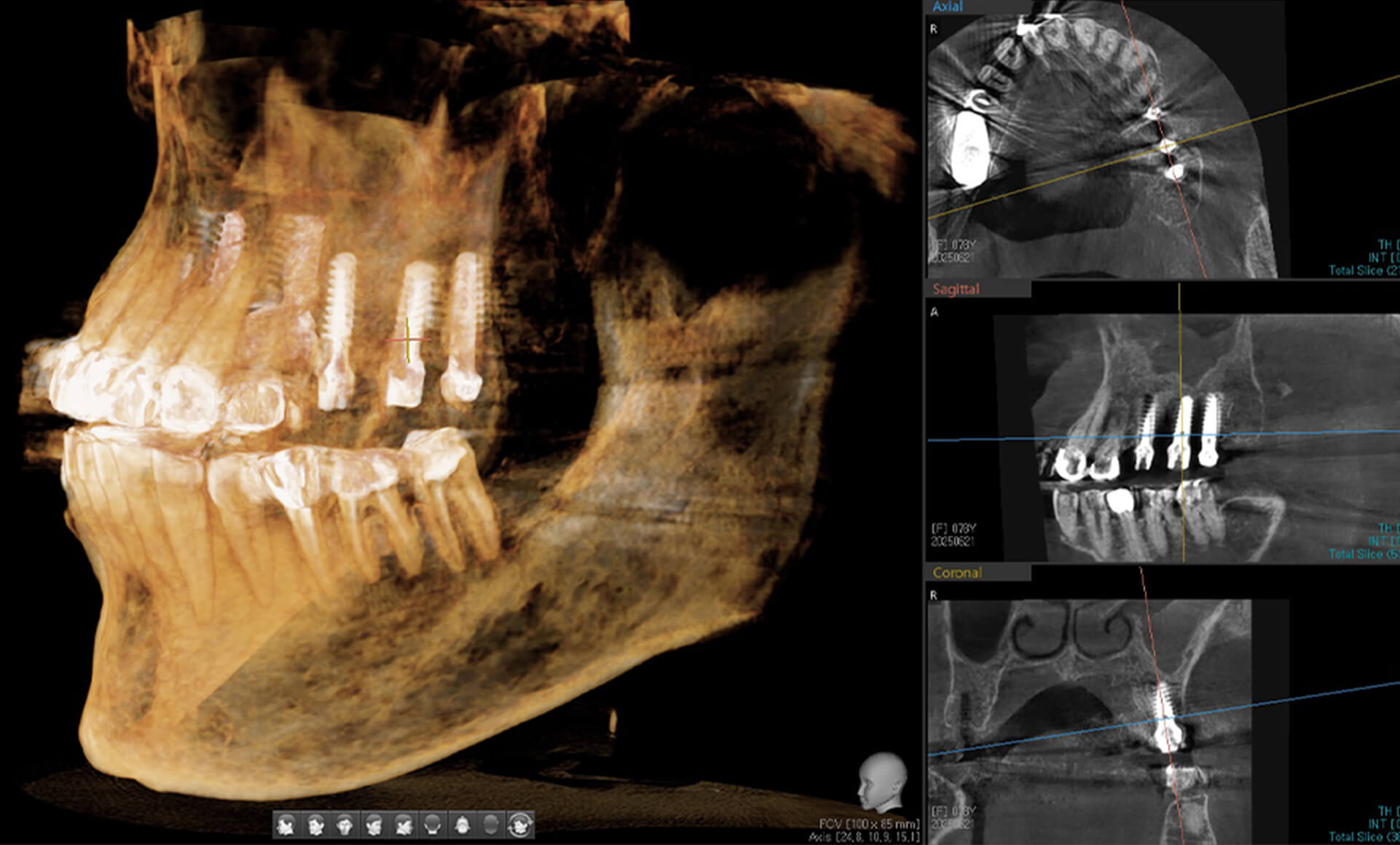Show the back-of-head view
The image size is (1400, 845).
coord(433,825)
